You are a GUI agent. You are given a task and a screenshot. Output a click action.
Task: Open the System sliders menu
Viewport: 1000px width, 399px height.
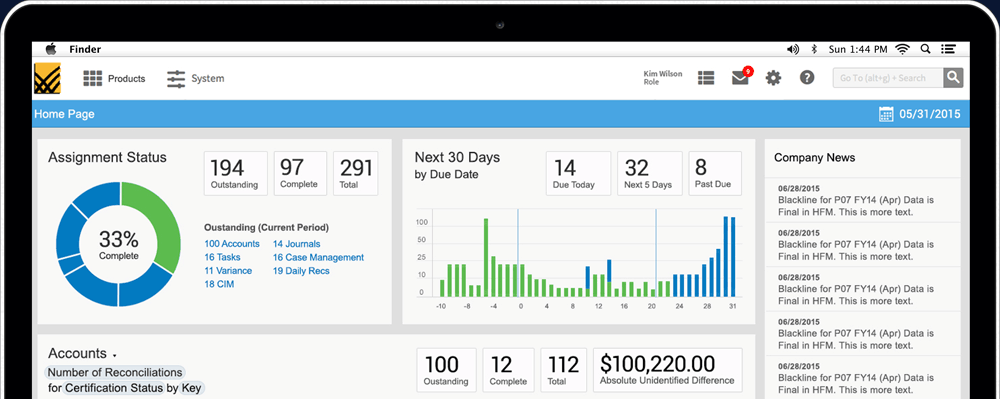(x=195, y=79)
